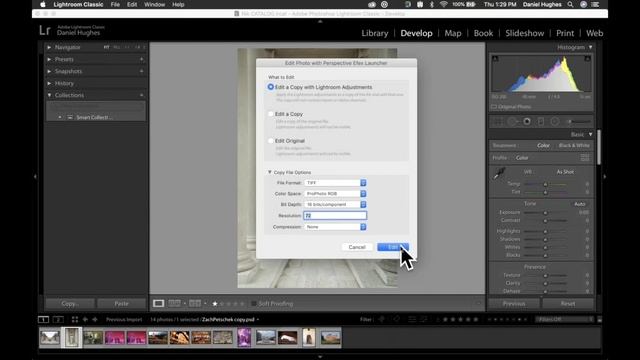The image size is (640, 360).
Task: Open Color Space dropdown
Action: click(x=335, y=193)
